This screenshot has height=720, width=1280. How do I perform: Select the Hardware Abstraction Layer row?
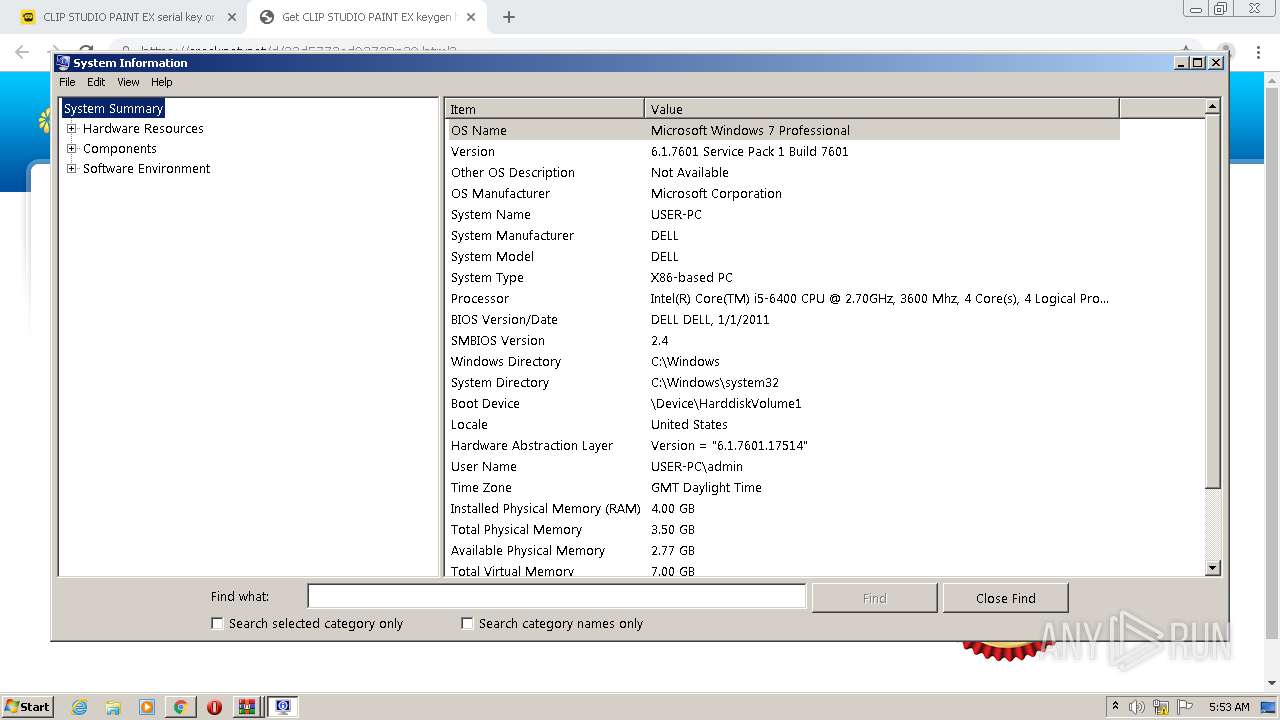click(783, 445)
